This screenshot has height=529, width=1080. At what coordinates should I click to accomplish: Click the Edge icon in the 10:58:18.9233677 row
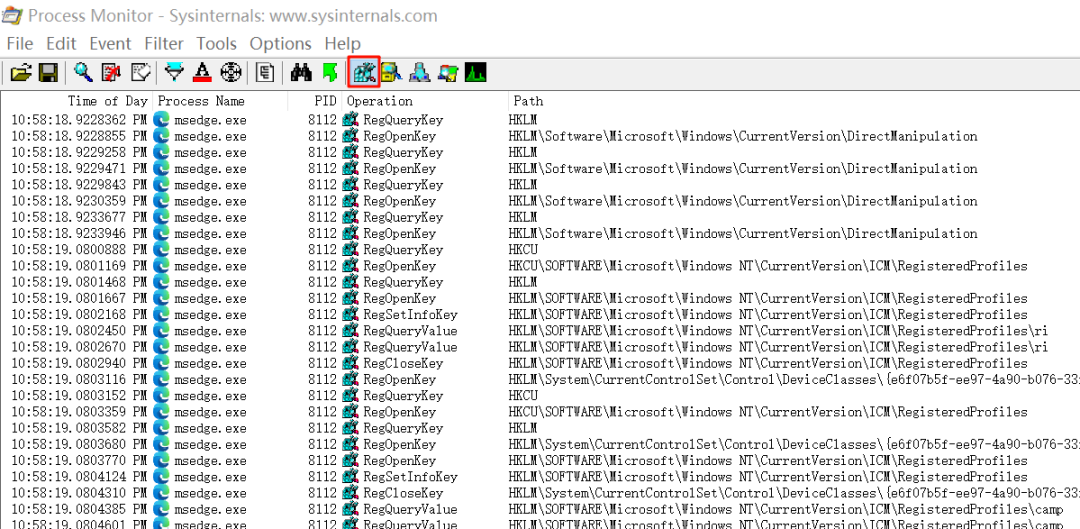[x=162, y=217]
